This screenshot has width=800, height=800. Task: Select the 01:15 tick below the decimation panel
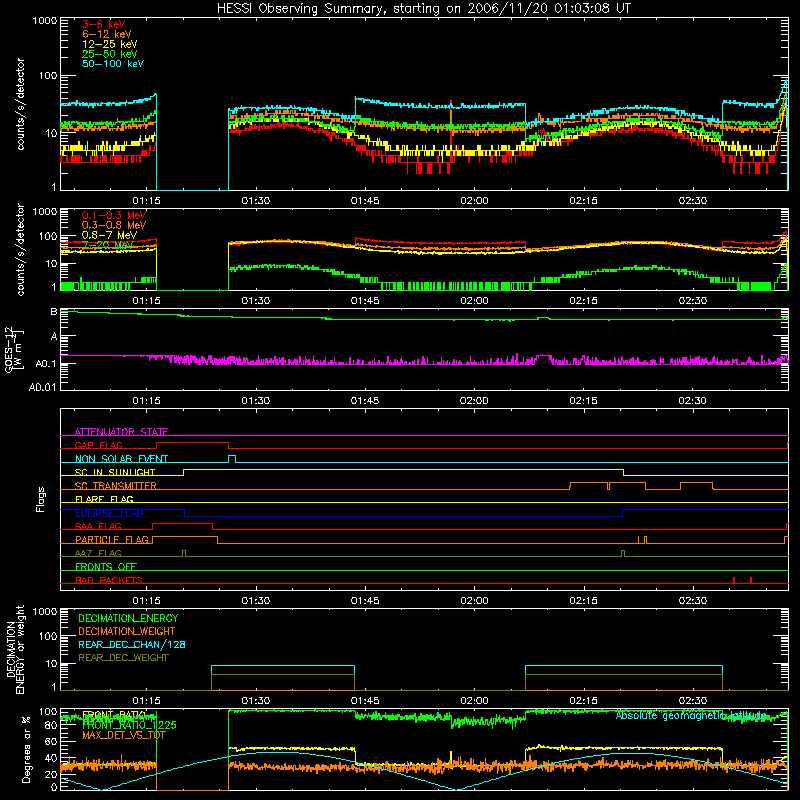tap(146, 701)
